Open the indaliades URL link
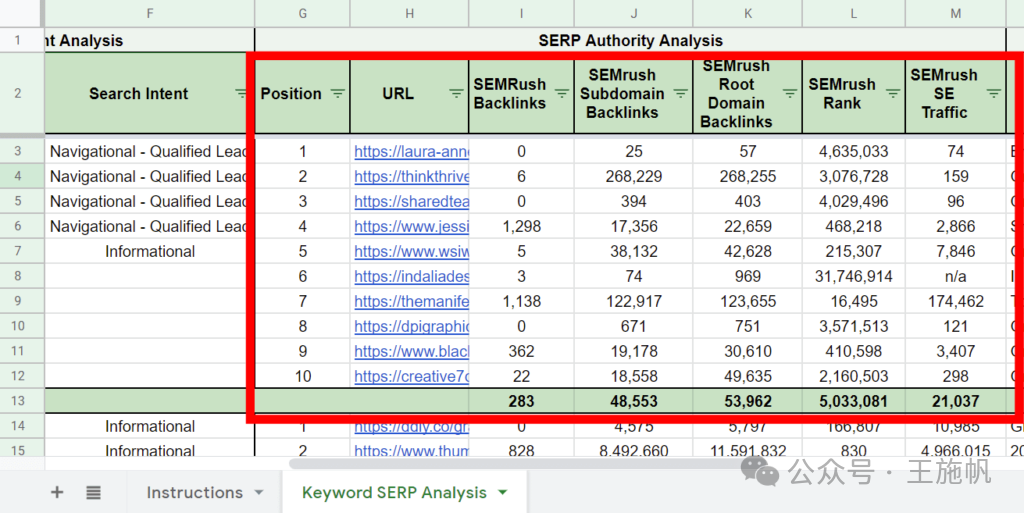This screenshot has width=1024, height=513. [x=411, y=276]
